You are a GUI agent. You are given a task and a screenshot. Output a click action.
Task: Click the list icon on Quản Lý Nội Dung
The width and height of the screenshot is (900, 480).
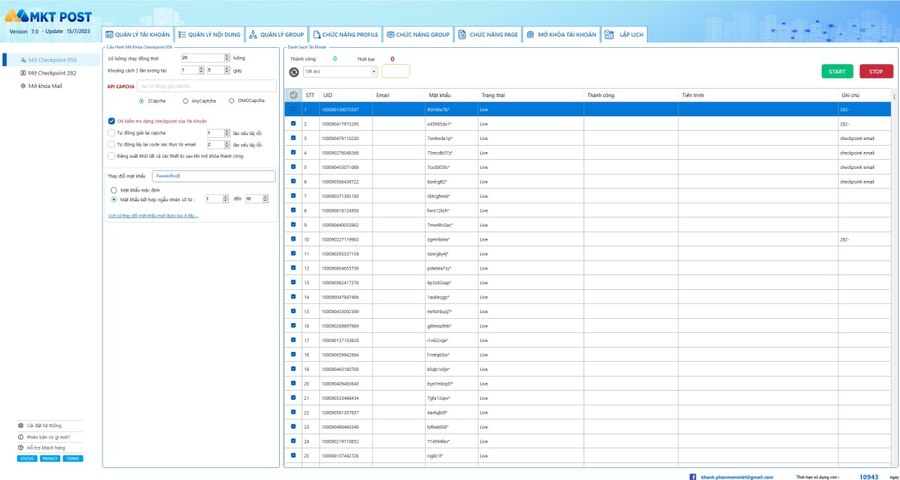pos(182,34)
